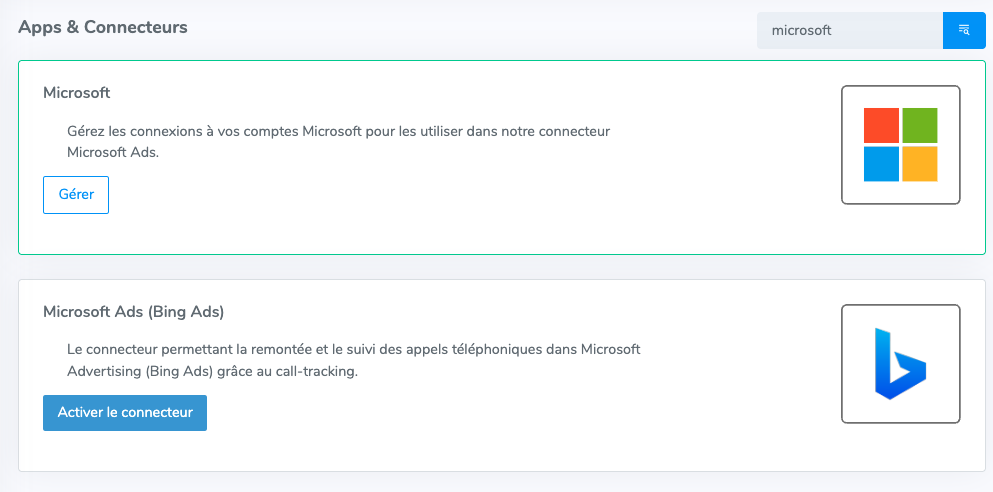This screenshot has height=492, width=993.
Task: Click the "Gérez les connexions" description line
Action: 338,131
